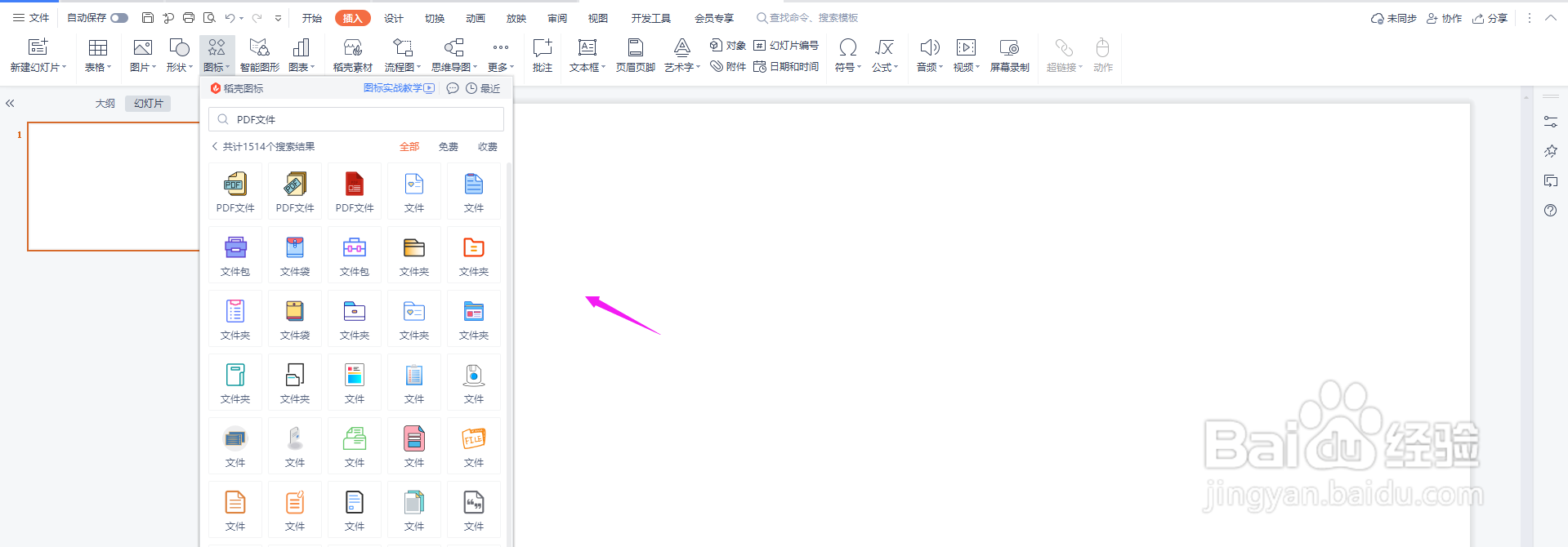
Task: Click the Print icon in quick access bar
Action: click(189, 17)
